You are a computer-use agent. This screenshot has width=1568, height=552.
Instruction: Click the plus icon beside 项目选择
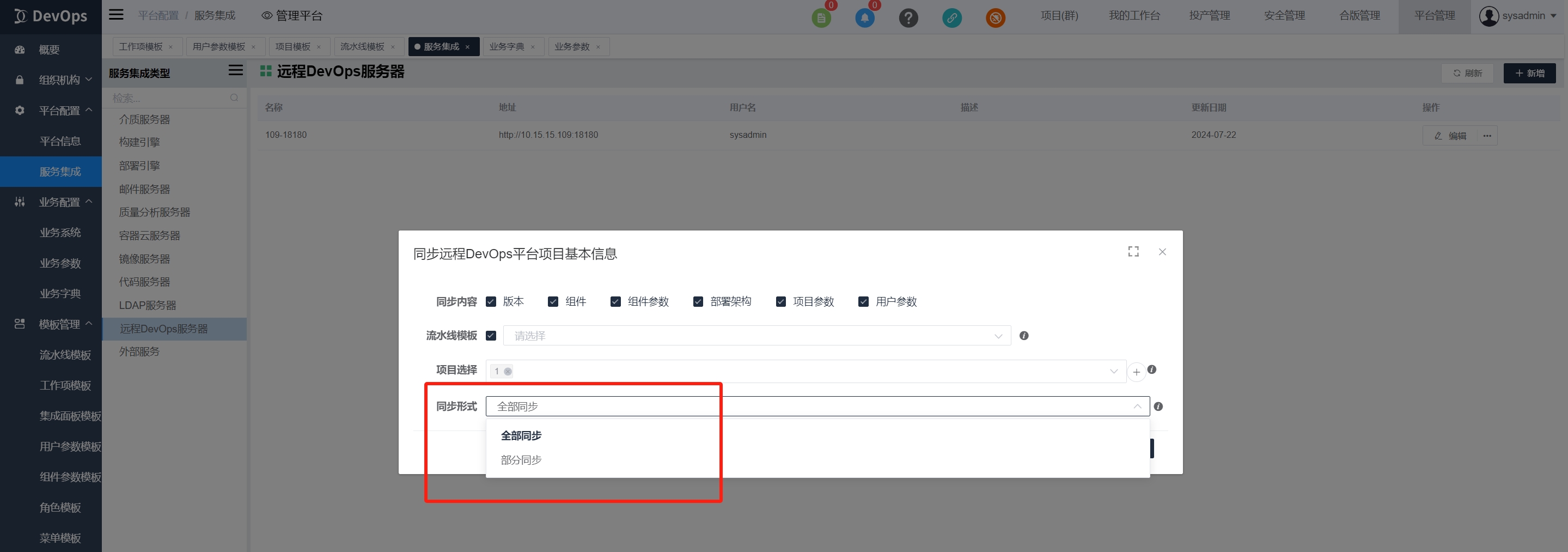coord(1136,372)
